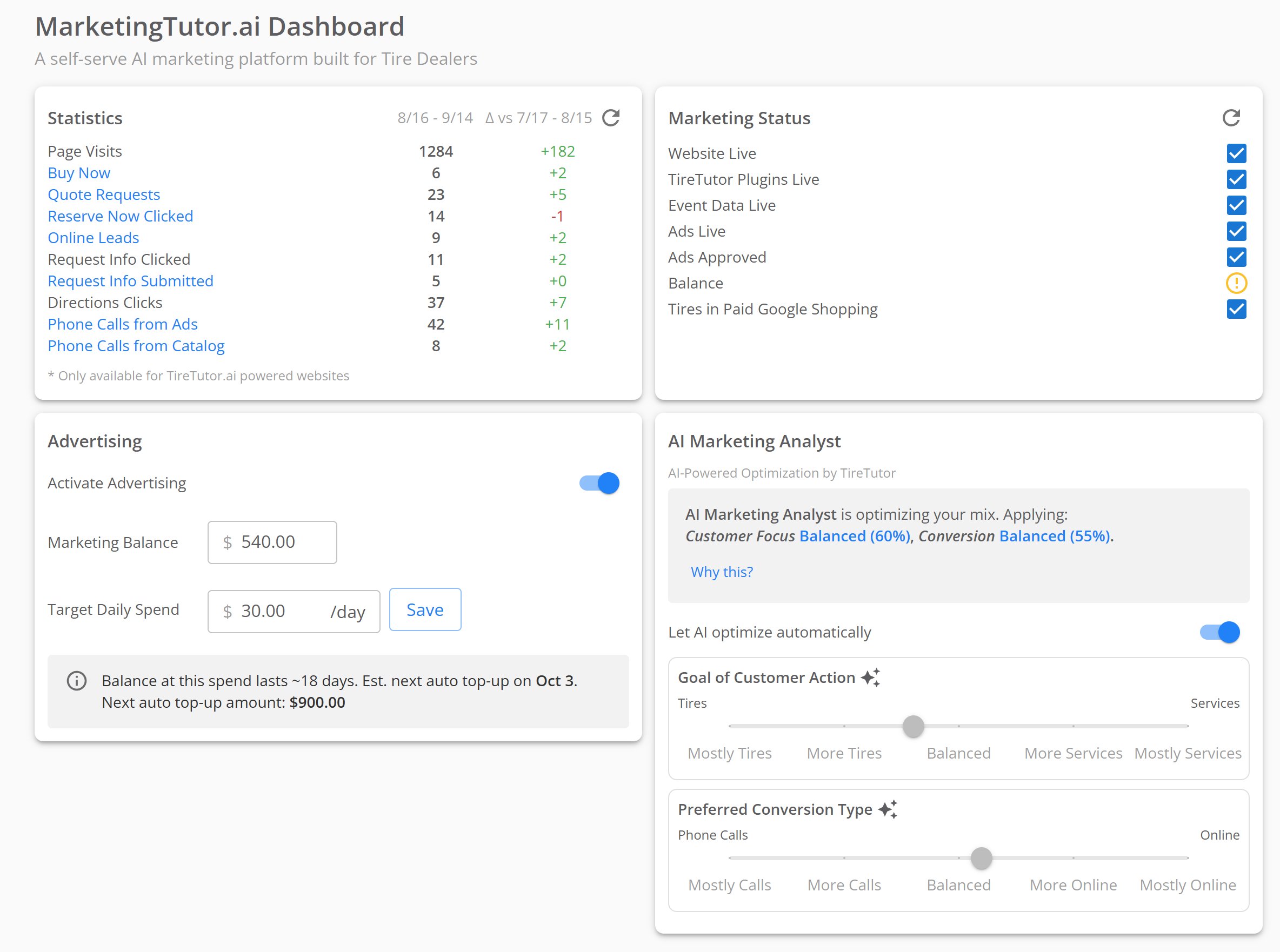Screen dimensions: 1280x952
Task: Click sparkle icon beside Goal of Customer Action
Action: click(870, 677)
